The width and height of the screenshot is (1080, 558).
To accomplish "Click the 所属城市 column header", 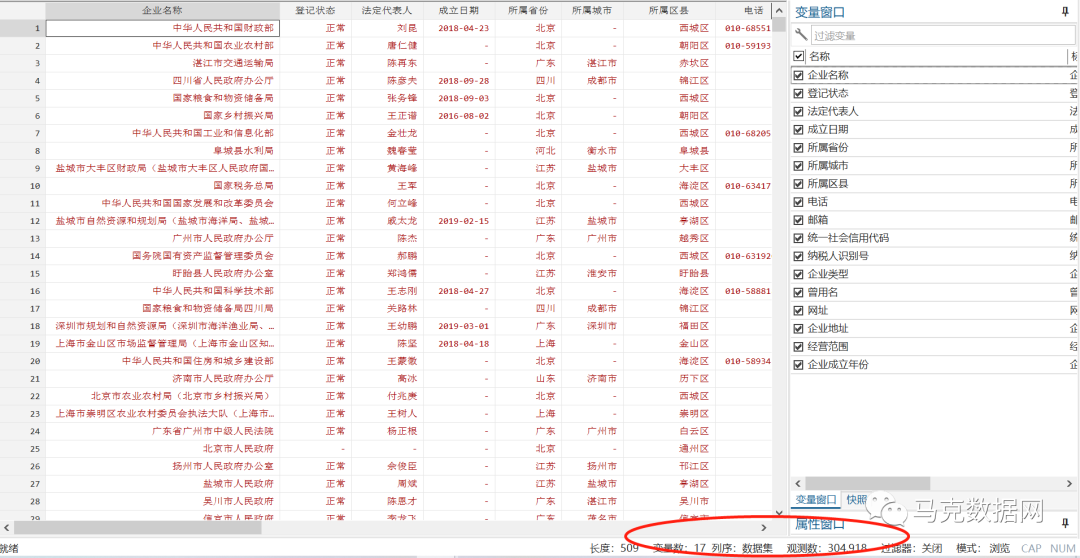I will click(592, 10).
